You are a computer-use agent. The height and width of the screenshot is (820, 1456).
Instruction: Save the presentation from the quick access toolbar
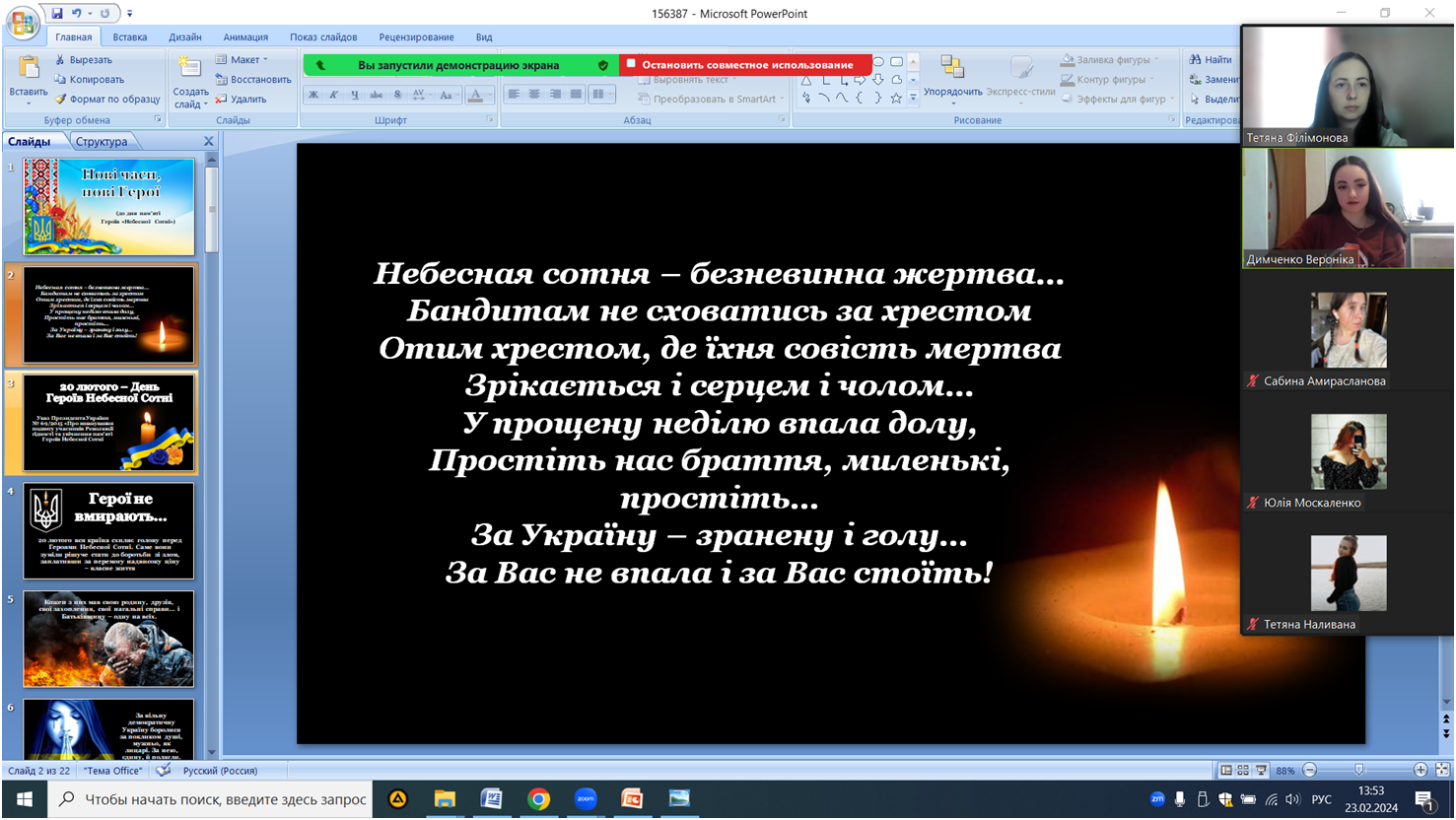click(57, 14)
